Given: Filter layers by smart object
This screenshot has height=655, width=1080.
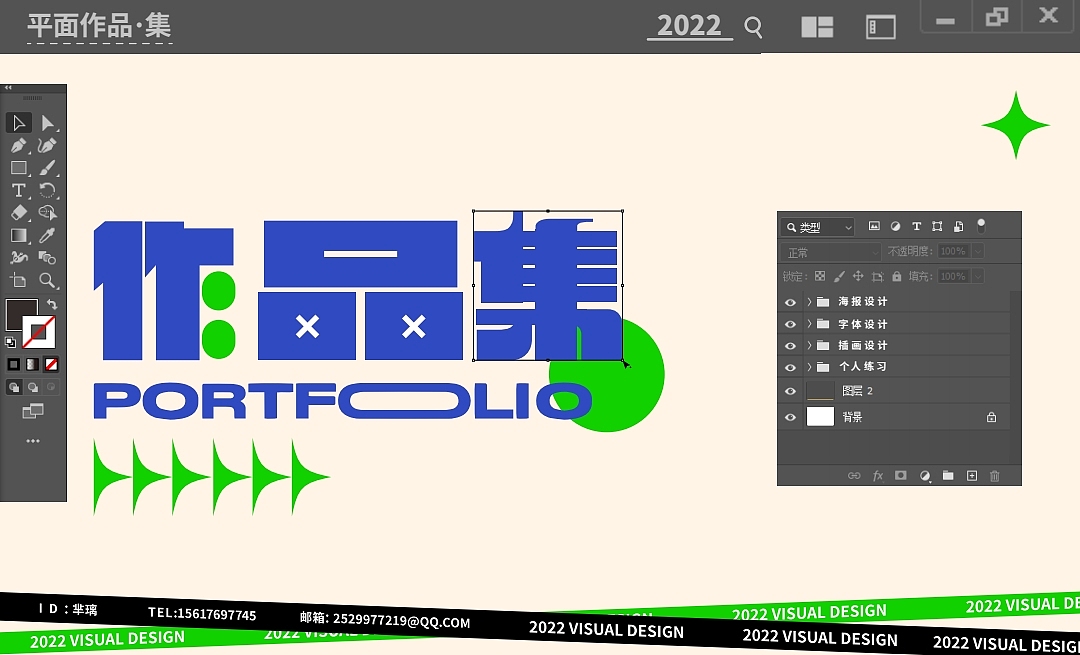Looking at the screenshot, I should [x=958, y=226].
